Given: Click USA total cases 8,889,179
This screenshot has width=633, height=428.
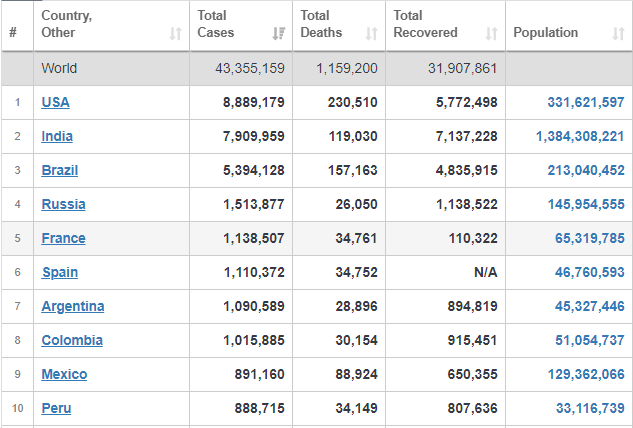Looking at the screenshot, I should [254, 102].
